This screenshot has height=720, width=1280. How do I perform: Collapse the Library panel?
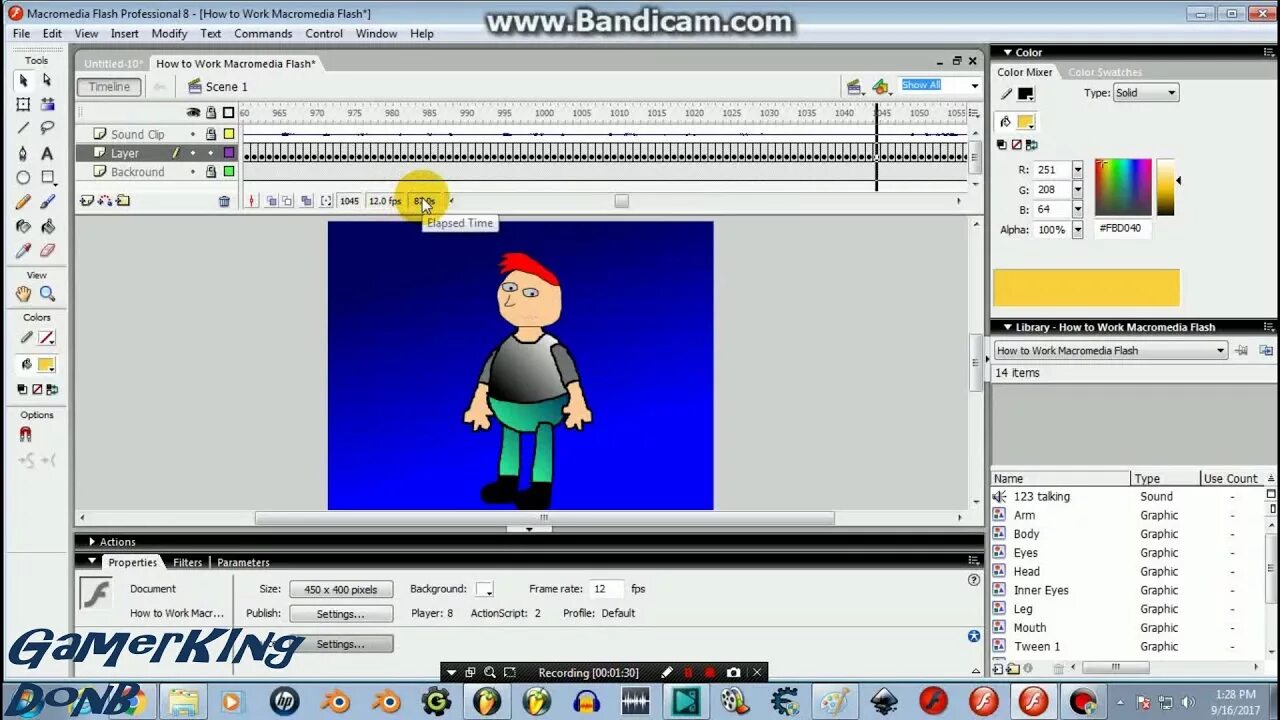tap(1006, 327)
